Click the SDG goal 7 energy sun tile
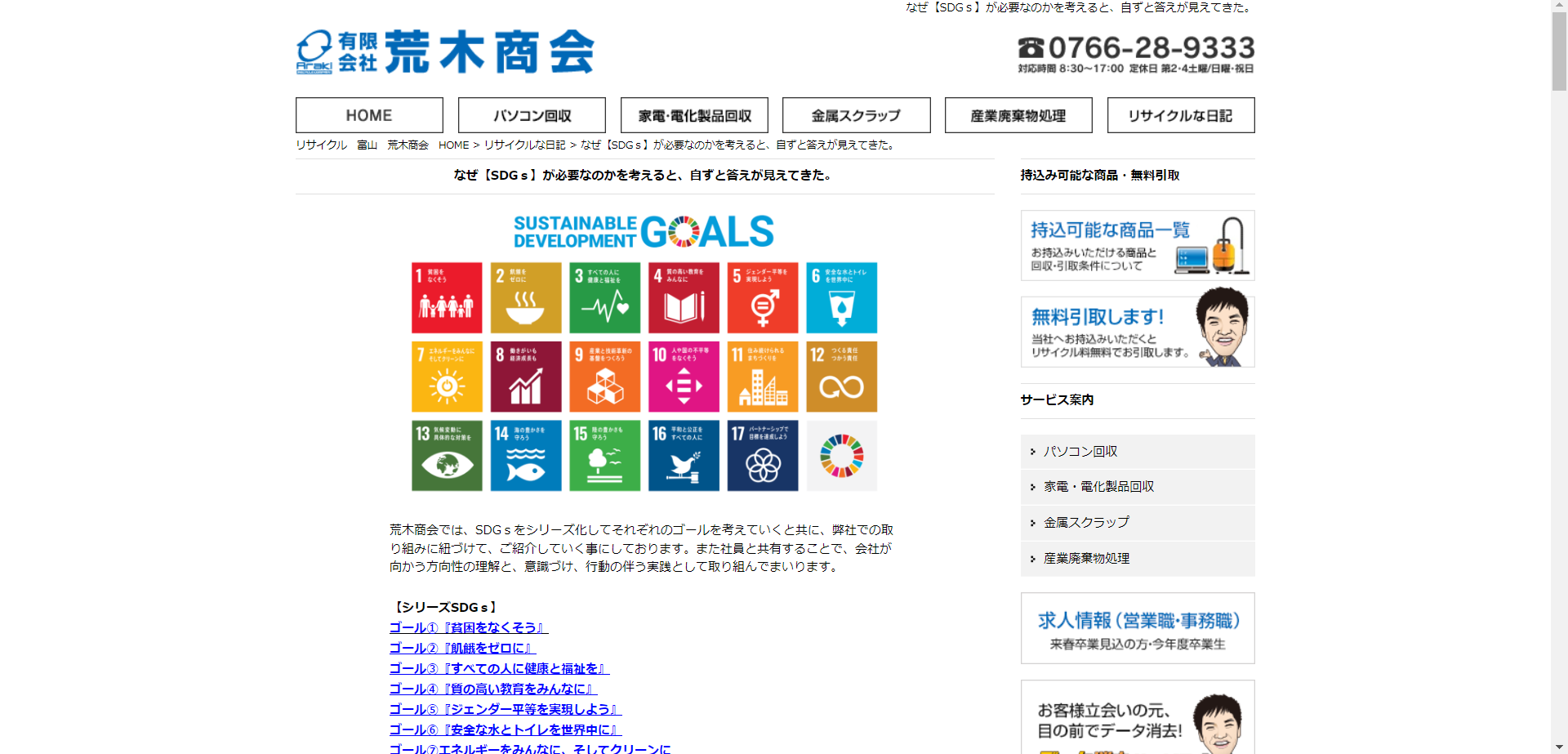 tap(447, 377)
